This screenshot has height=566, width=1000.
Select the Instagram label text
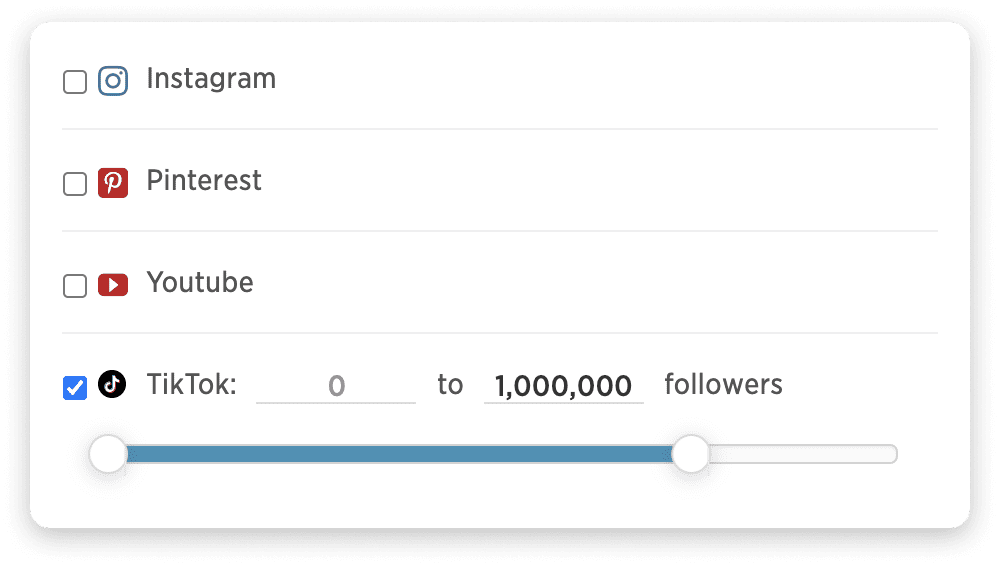[211, 79]
